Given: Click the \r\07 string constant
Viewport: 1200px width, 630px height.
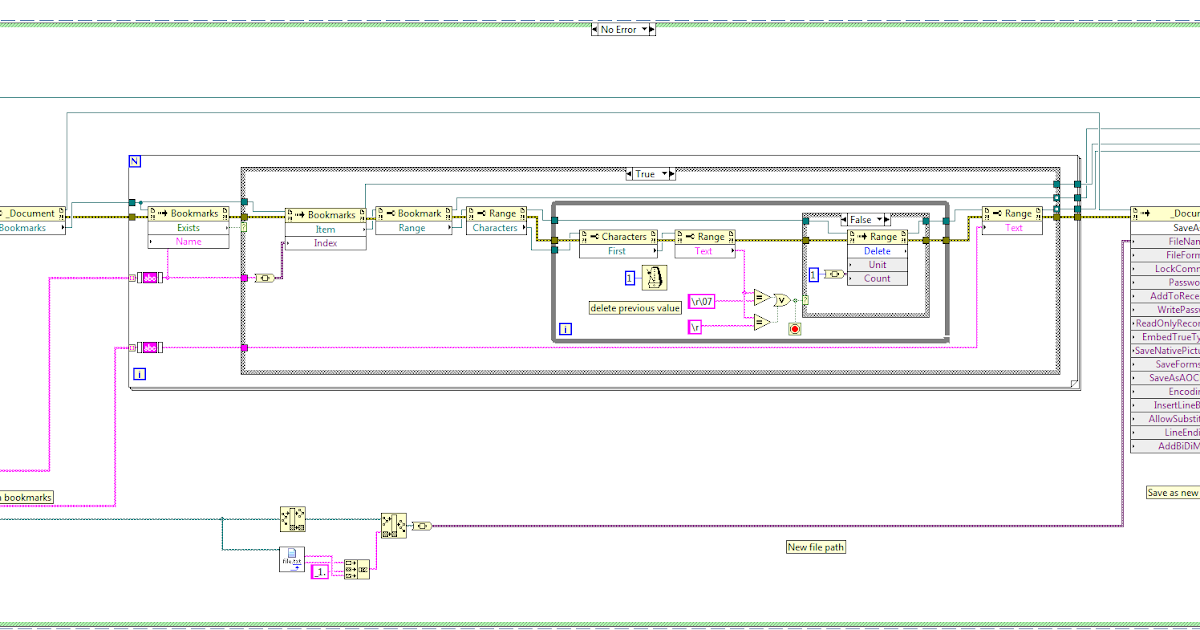Looking at the screenshot, I should [702, 300].
